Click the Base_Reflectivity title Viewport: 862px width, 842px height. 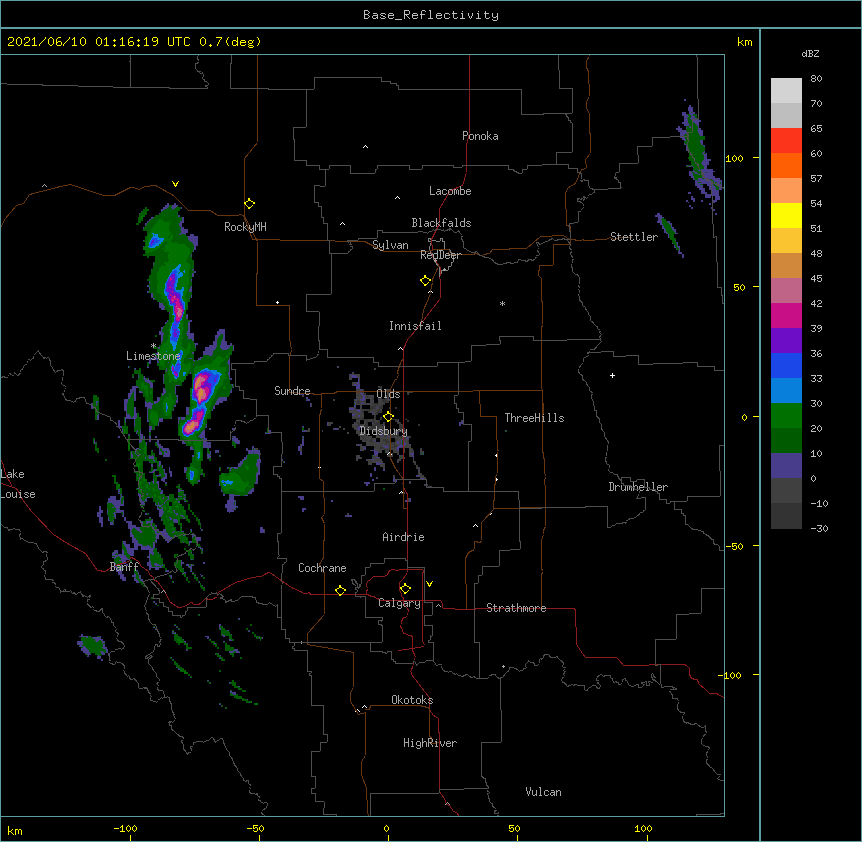[431, 15]
